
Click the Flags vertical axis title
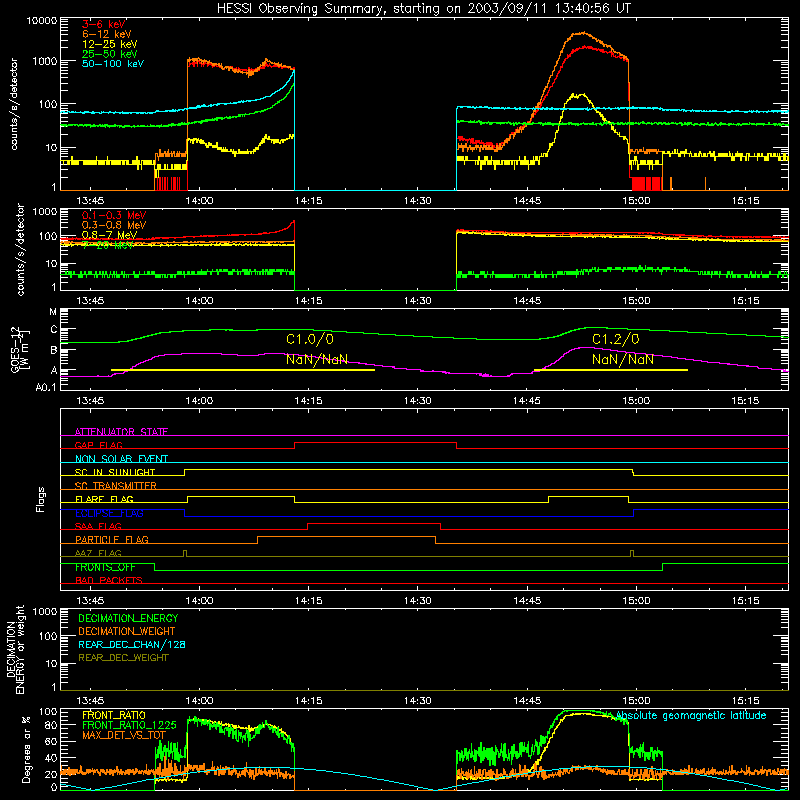(41, 499)
